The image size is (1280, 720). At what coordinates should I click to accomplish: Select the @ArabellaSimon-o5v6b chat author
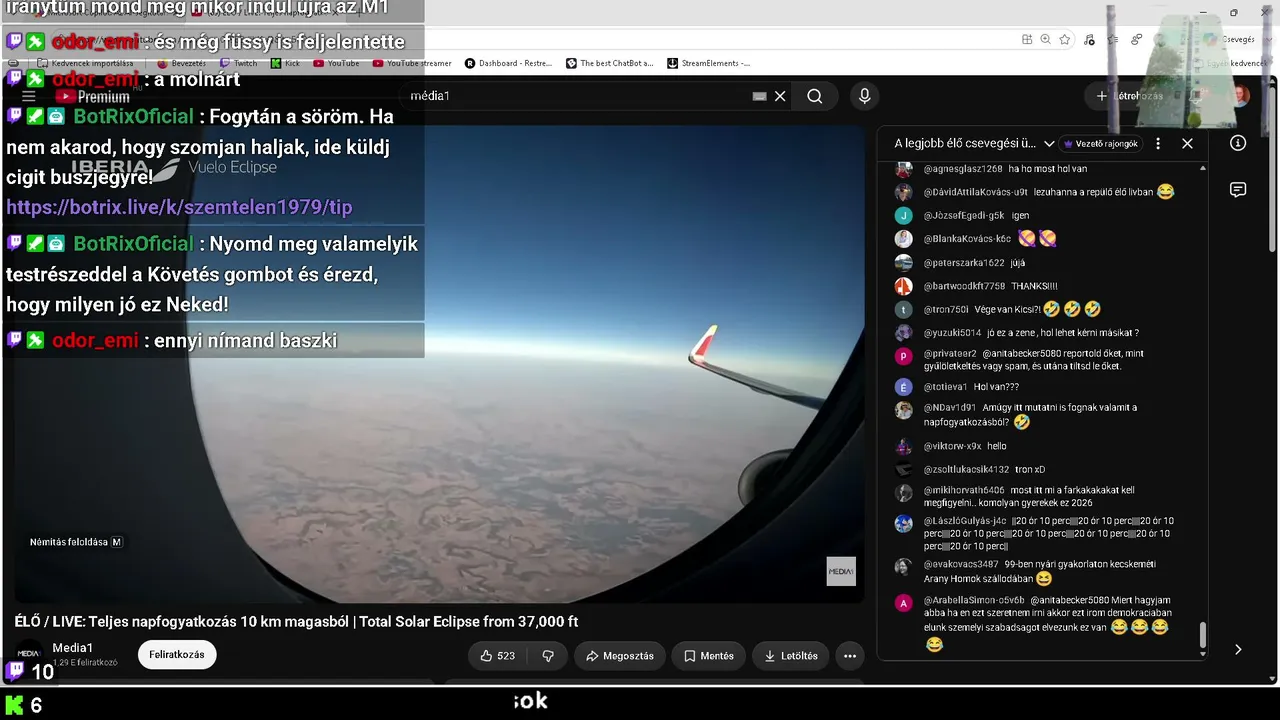pyautogui.click(x=974, y=600)
